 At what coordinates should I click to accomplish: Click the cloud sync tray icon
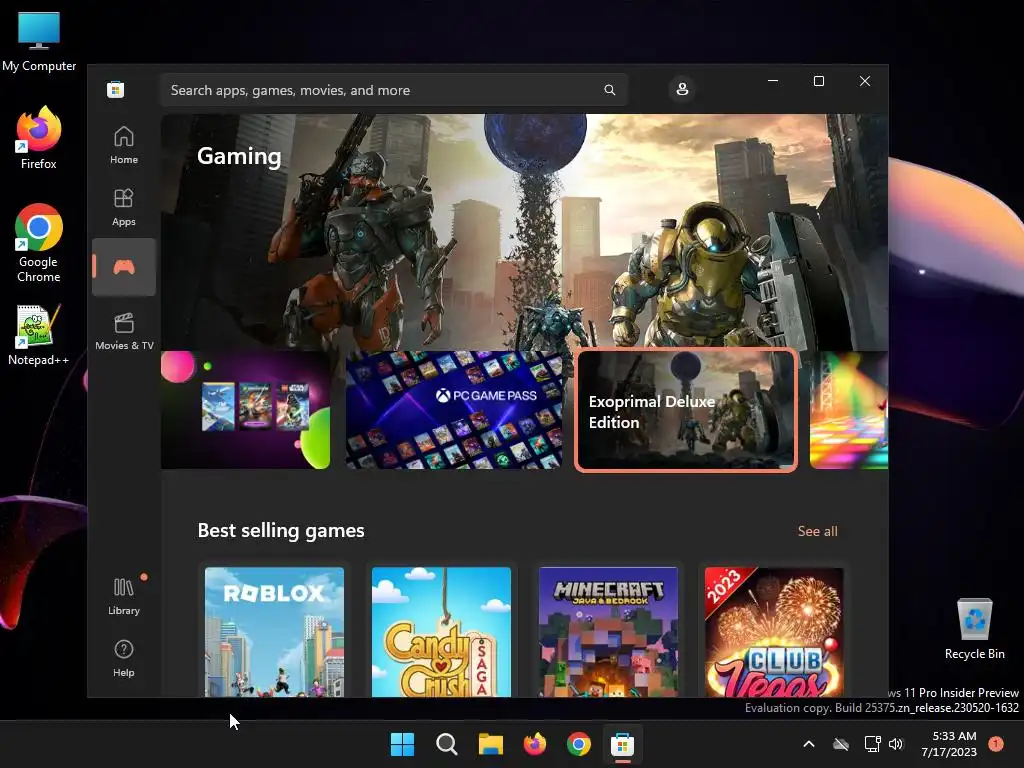[x=840, y=744]
